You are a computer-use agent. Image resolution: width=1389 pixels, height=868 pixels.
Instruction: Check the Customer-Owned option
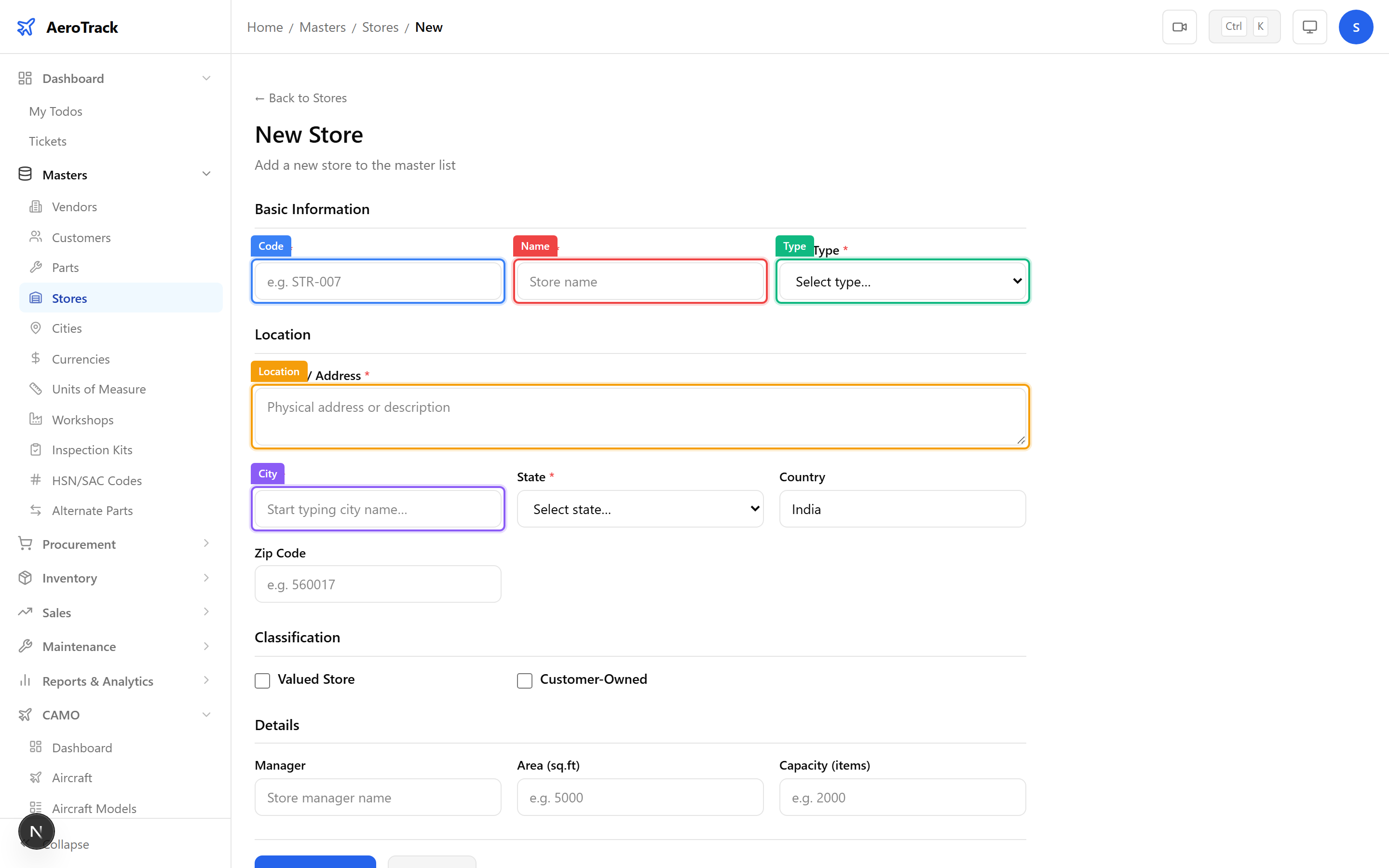524,680
